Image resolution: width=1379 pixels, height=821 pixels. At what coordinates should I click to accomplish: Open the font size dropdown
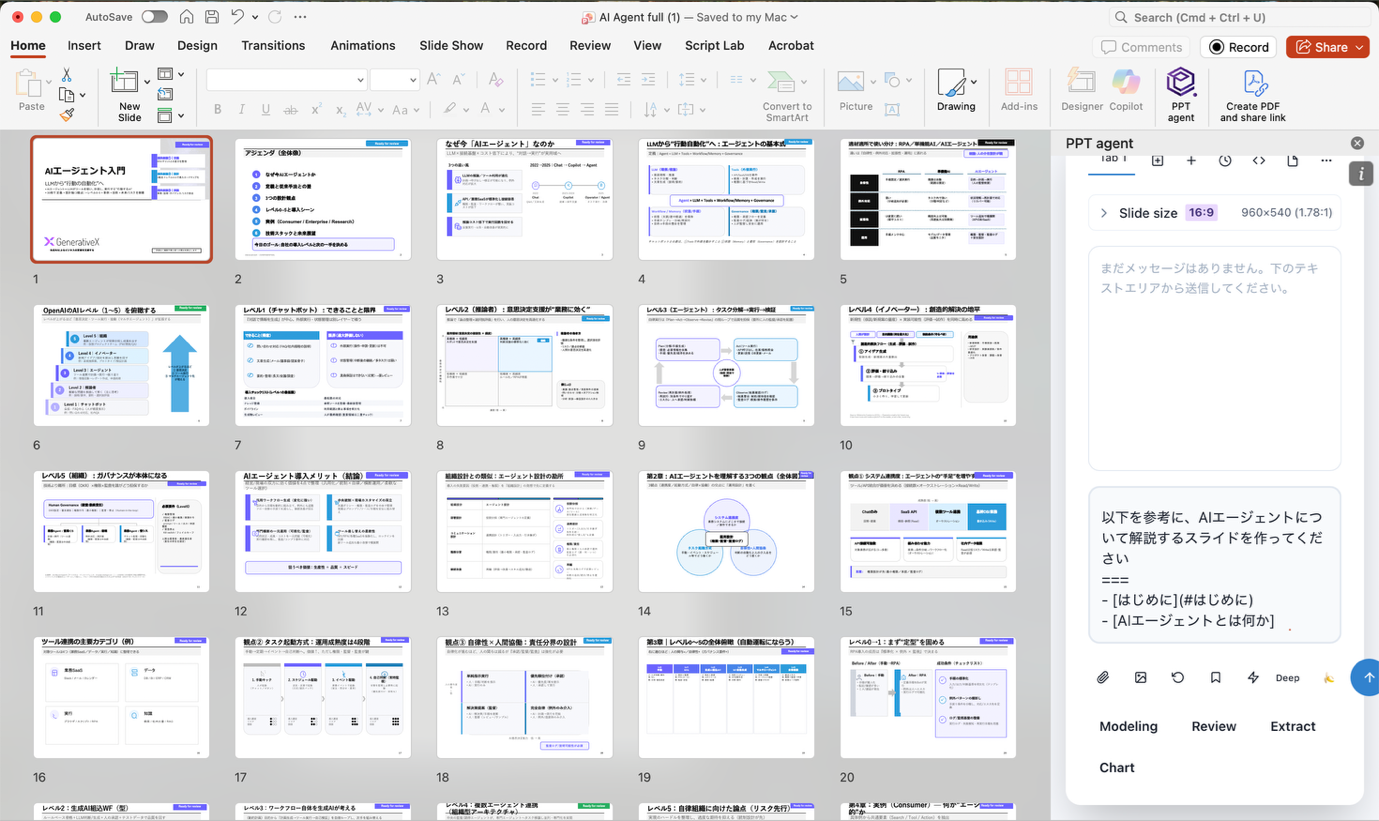(412, 80)
